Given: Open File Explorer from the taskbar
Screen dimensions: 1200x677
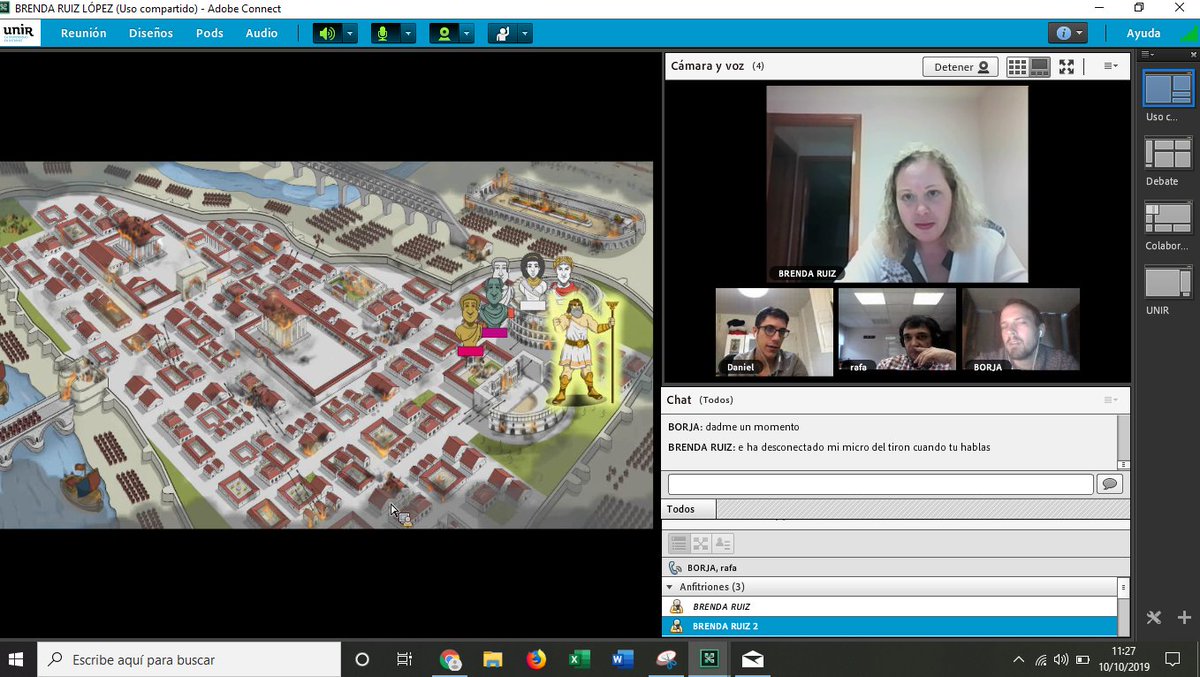Looking at the screenshot, I should point(493,659).
